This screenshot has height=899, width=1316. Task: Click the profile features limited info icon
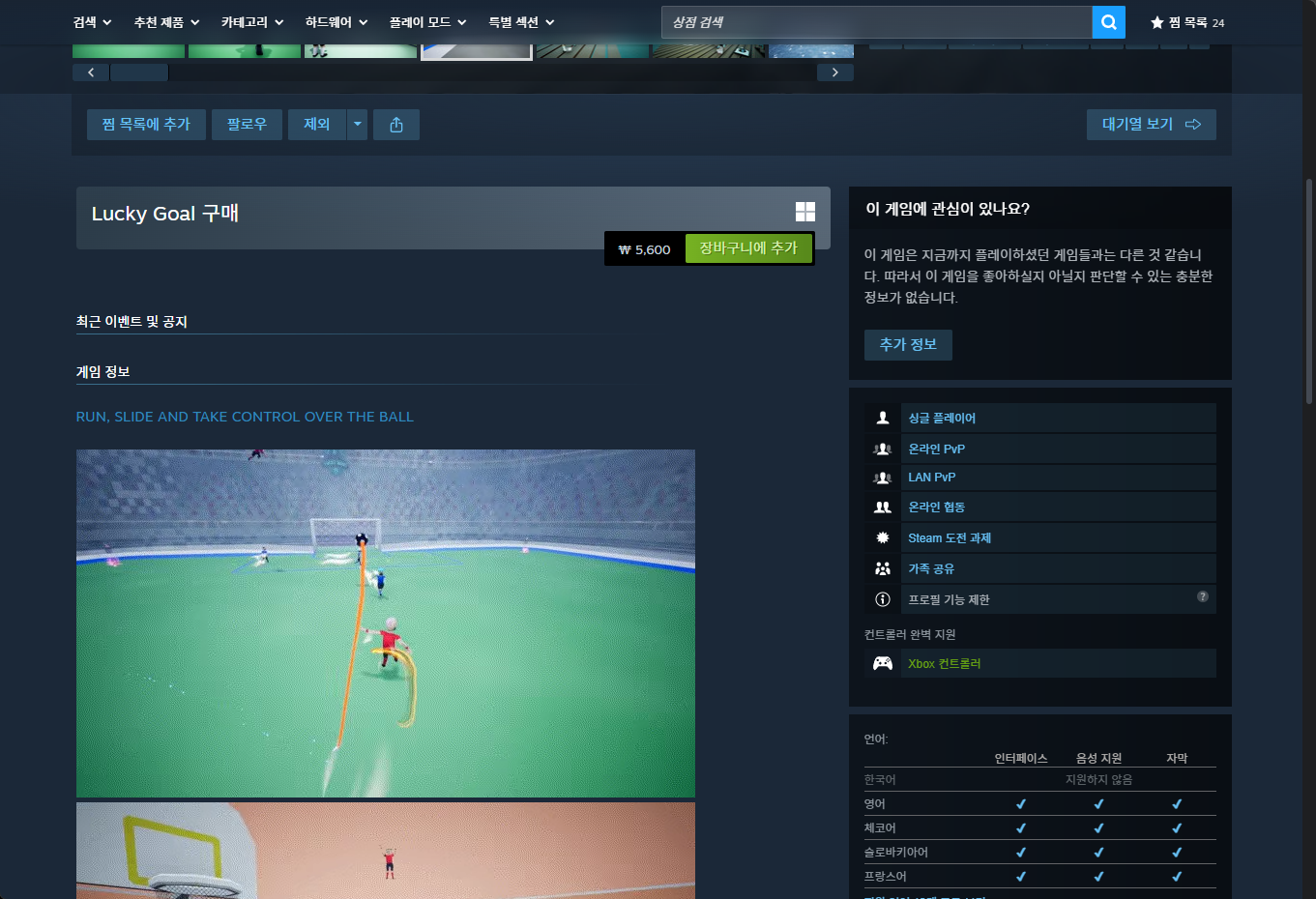click(883, 599)
